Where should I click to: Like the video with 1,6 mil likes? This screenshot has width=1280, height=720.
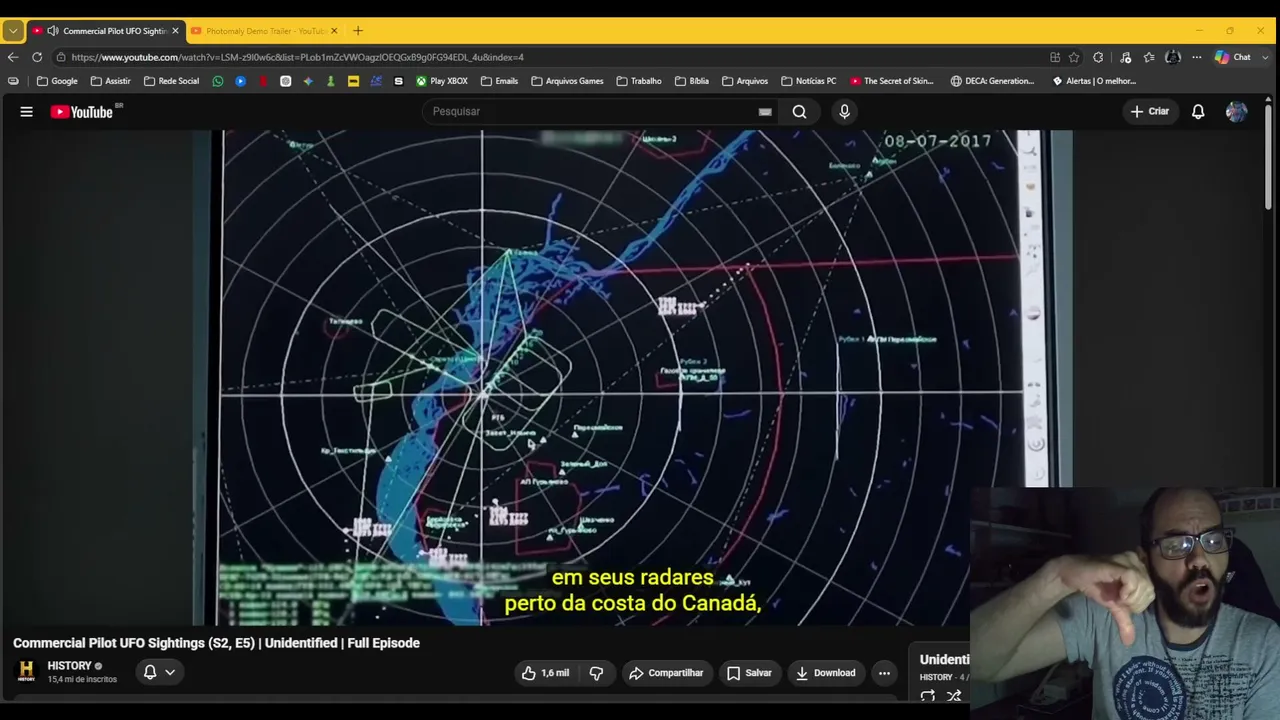(544, 673)
